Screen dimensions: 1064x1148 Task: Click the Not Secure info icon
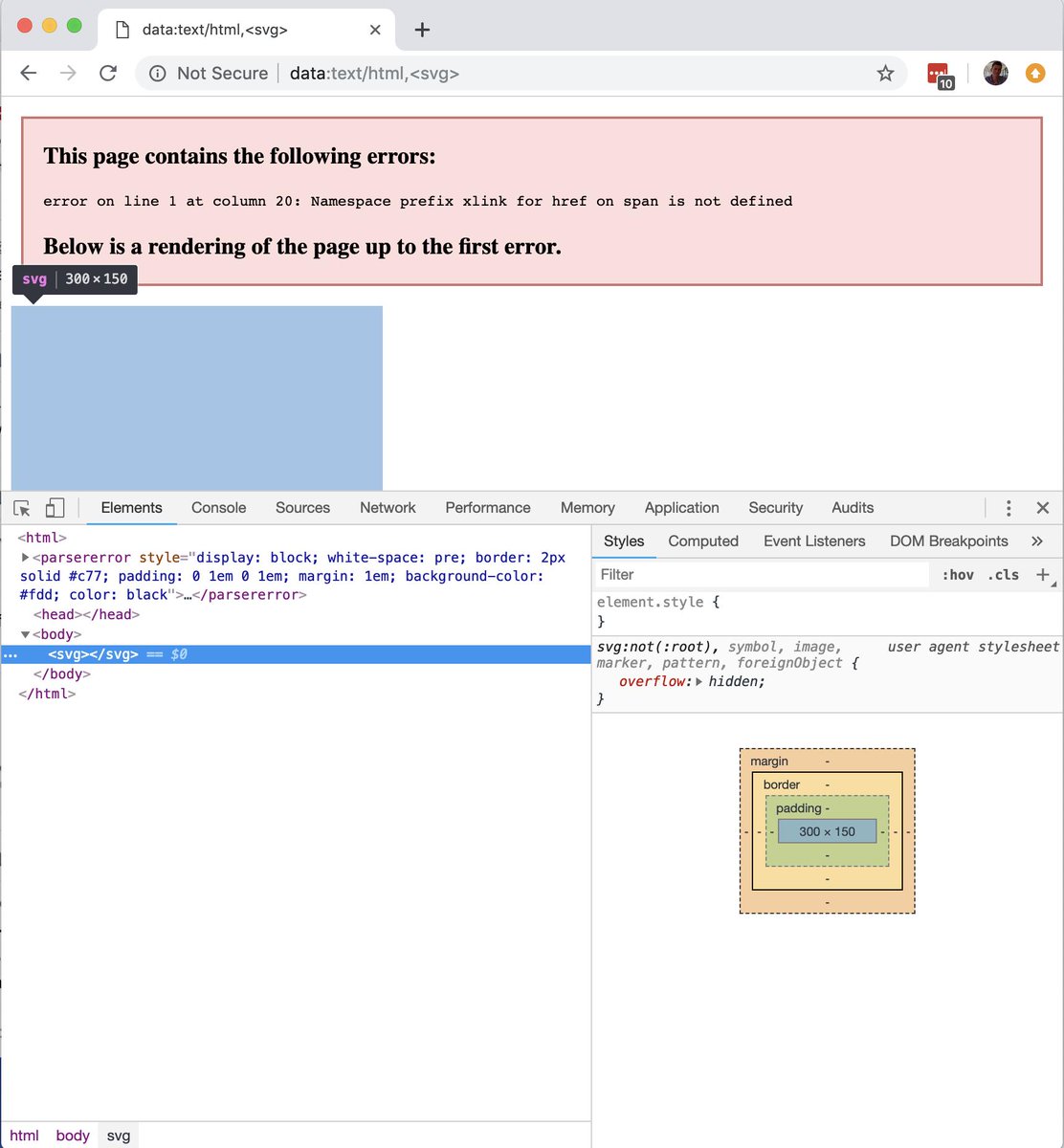pos(158,73)
